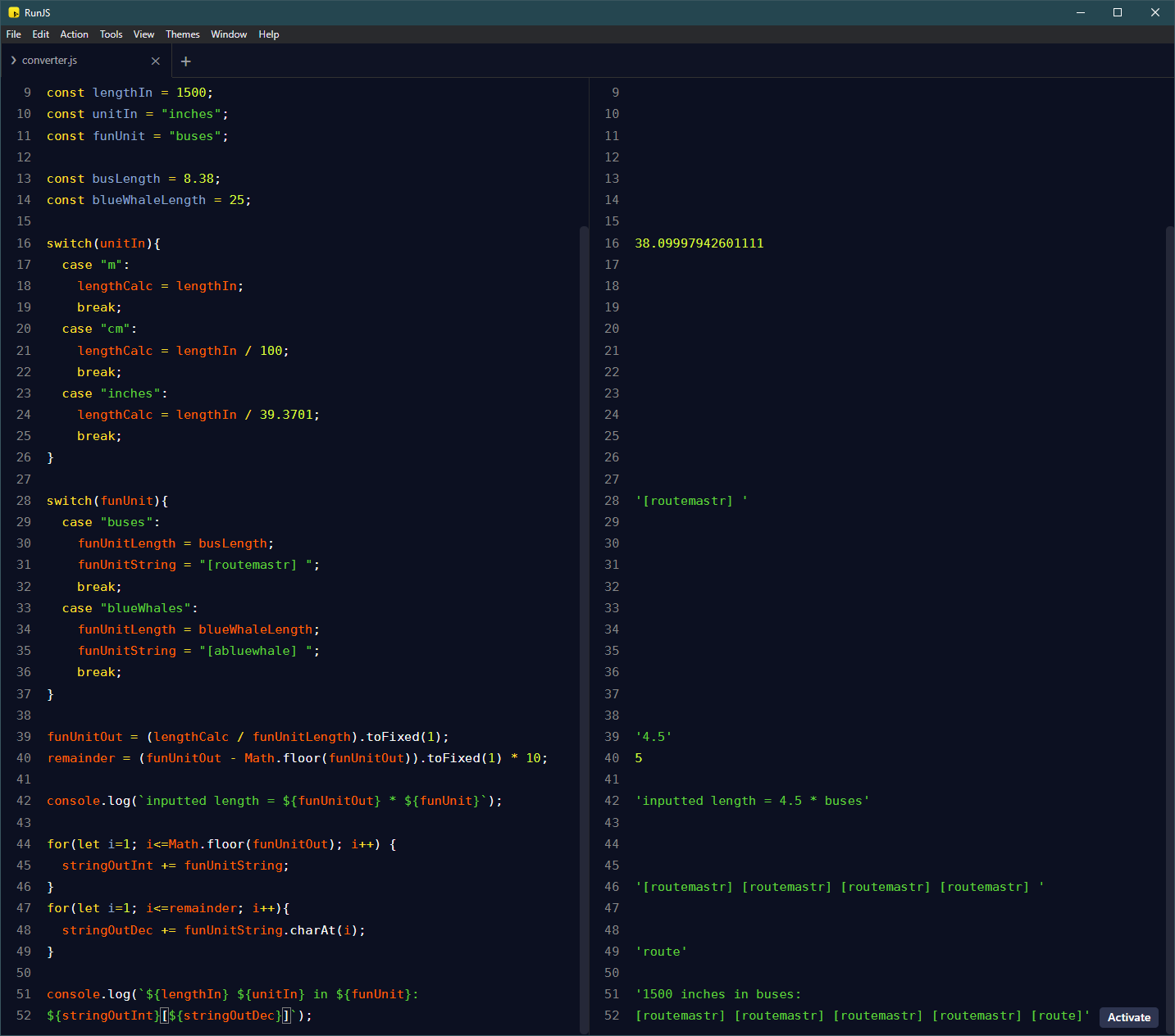Open the File menu
Viewport: 1175px width, 1036px height.
pos(13,34)
